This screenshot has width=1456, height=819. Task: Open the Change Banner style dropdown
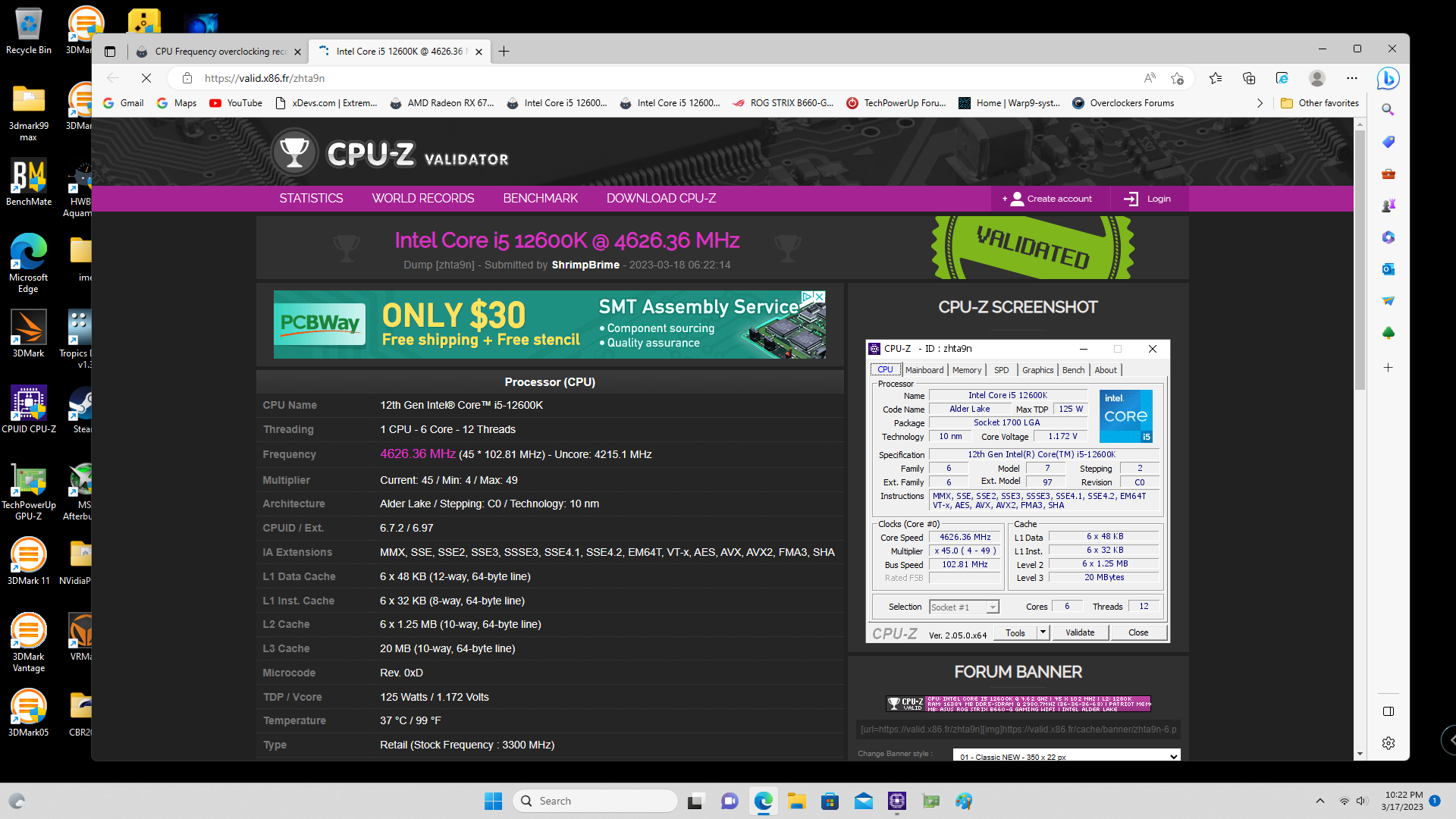(1068, 756)
